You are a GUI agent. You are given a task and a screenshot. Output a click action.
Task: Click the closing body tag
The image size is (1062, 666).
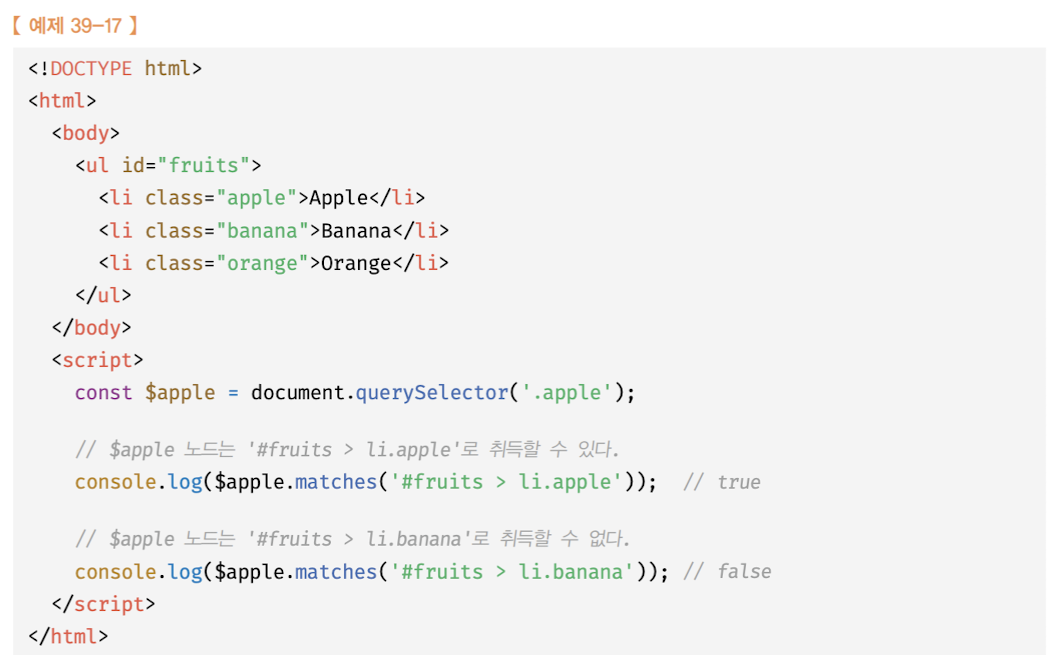[91, 328]
